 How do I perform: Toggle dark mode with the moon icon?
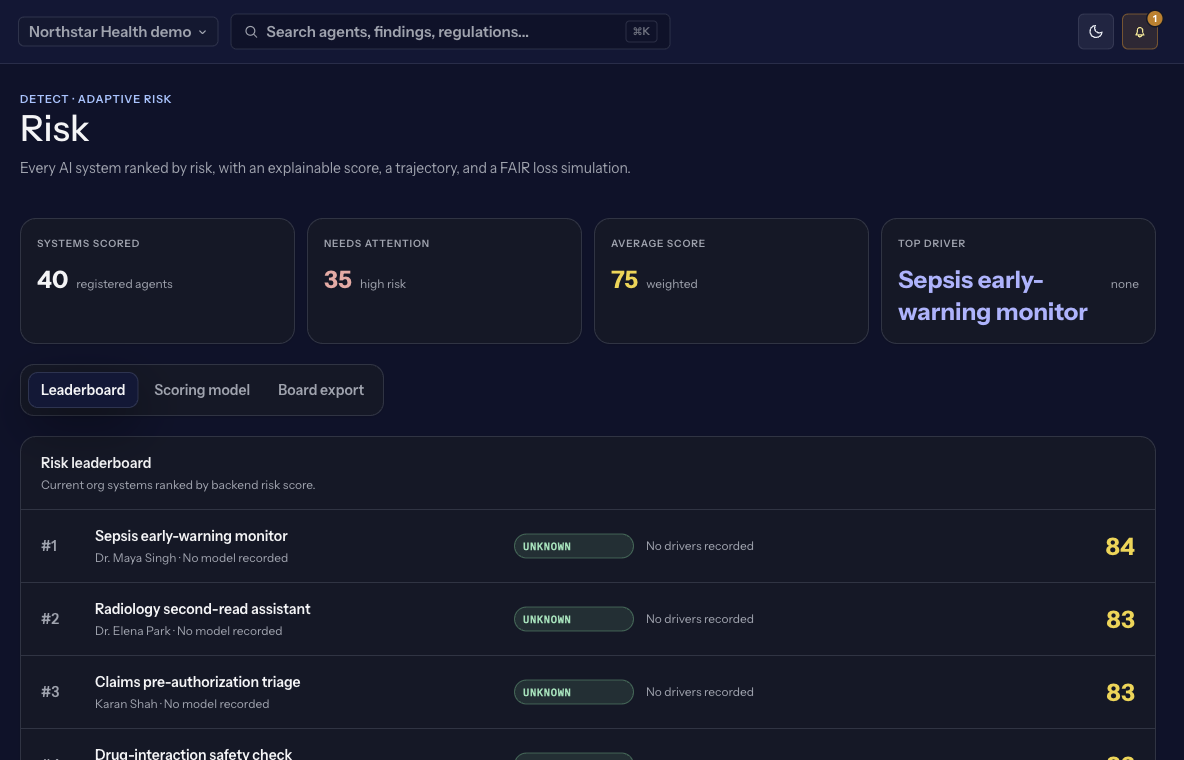tap(1095, 32)
